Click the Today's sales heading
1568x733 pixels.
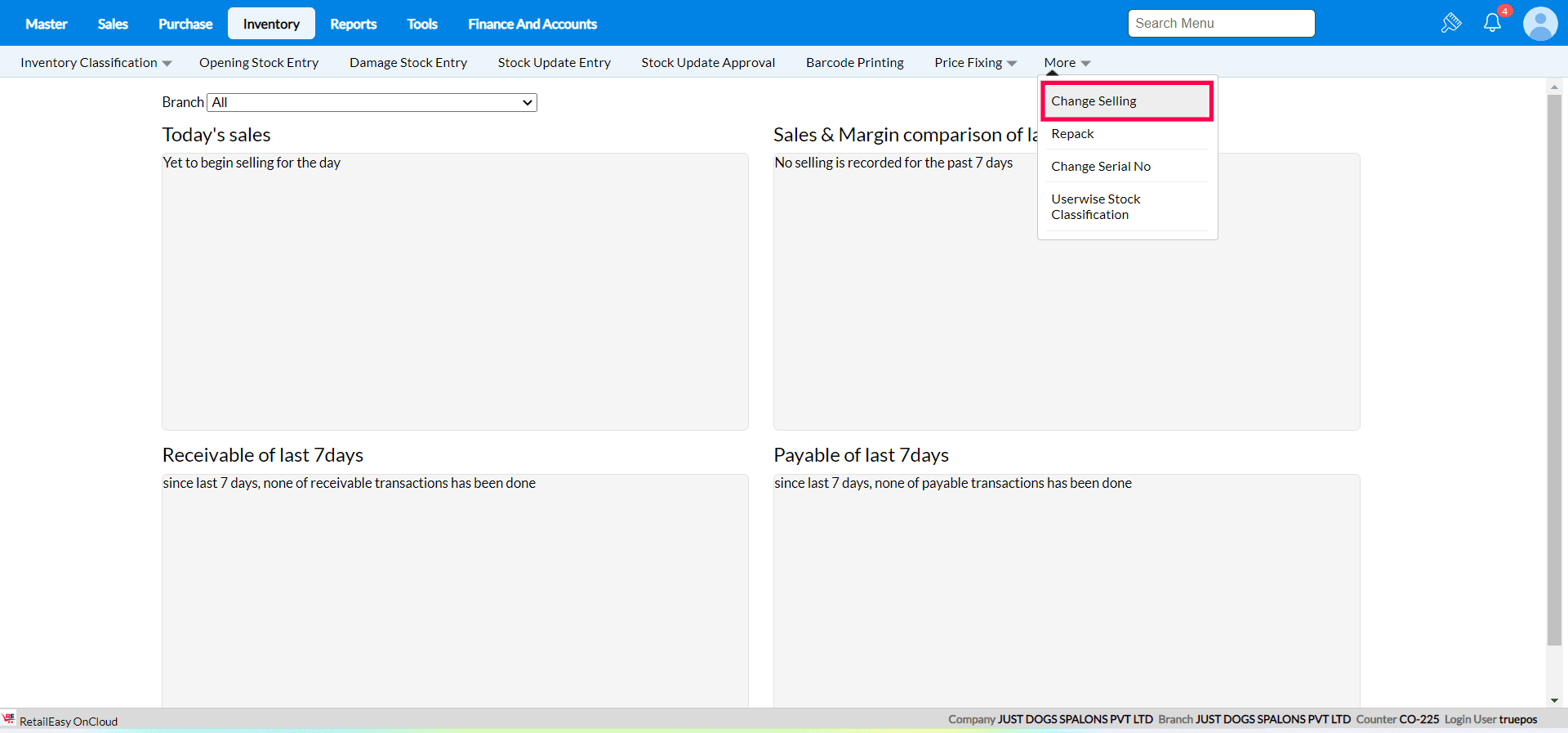[216, 135]
